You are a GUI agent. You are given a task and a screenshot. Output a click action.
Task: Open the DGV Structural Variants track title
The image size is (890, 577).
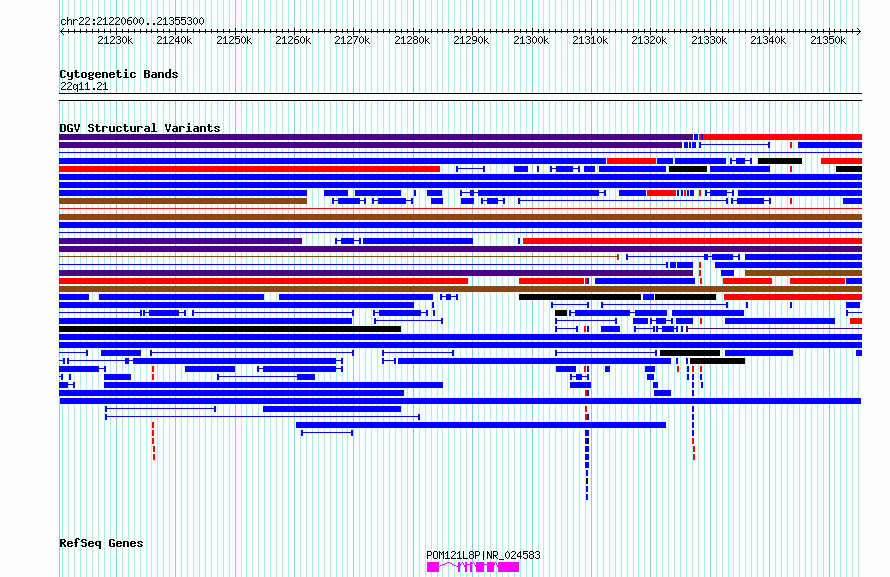coord(140,128)
